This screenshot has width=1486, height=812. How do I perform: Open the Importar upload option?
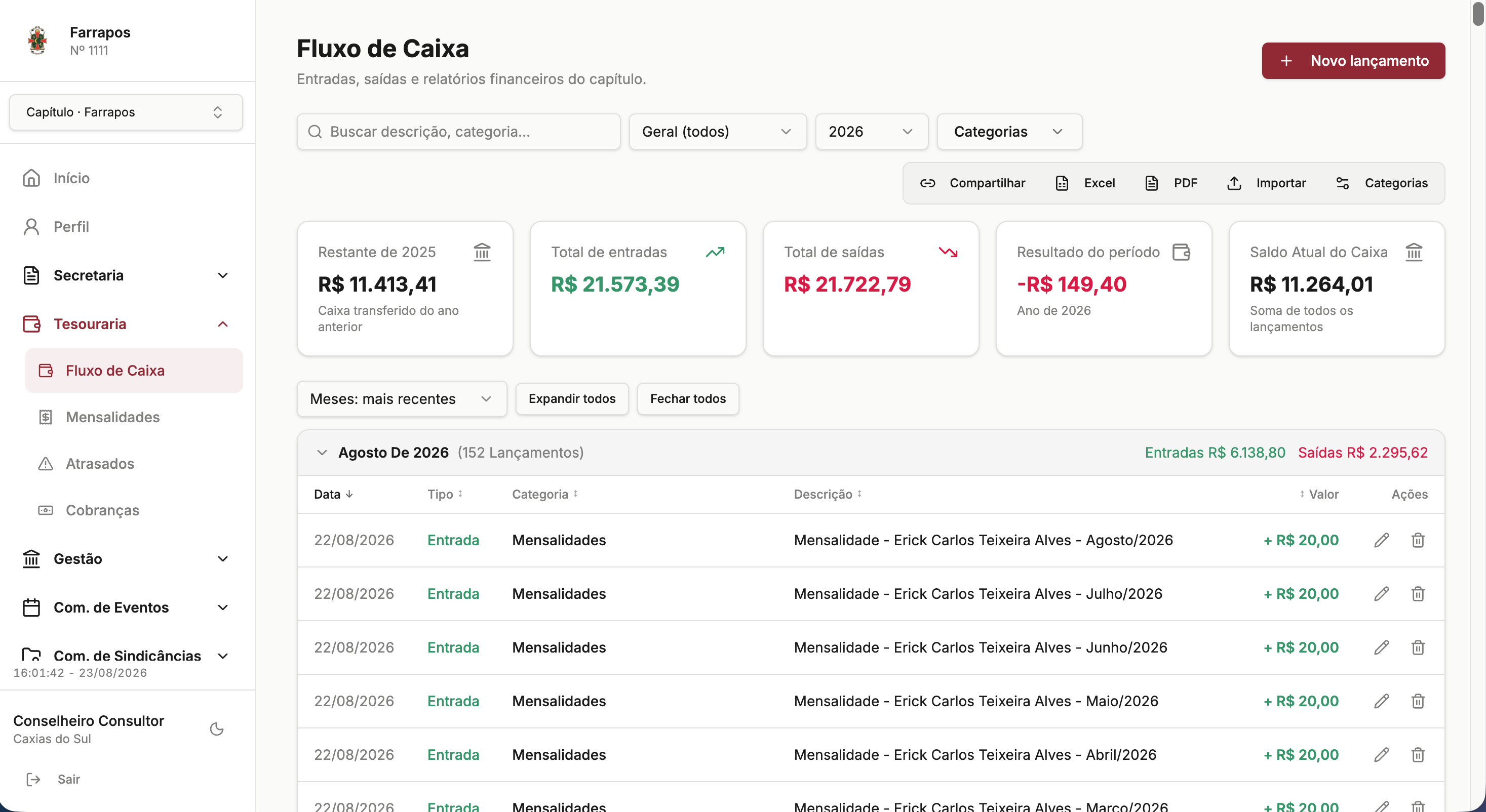[x=1266, y=183]
